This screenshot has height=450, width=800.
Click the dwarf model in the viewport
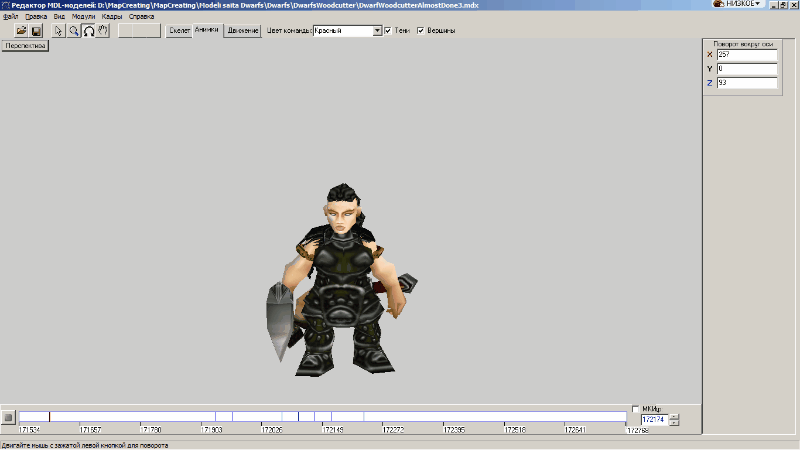pyautogui.click(x=341, y=281)
